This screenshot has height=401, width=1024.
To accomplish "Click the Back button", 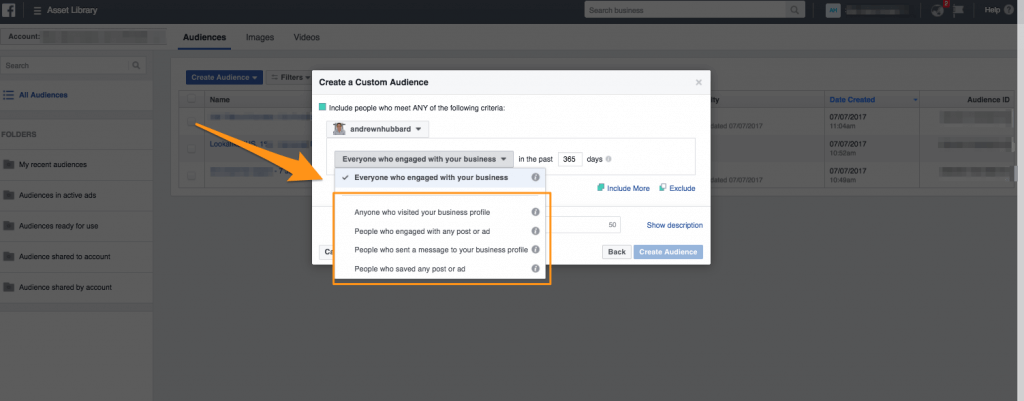I will 616,252.
